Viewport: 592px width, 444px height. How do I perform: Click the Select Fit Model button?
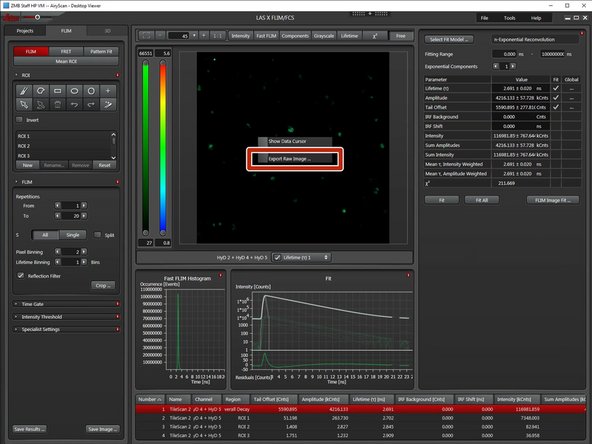[x=449, y=39]
